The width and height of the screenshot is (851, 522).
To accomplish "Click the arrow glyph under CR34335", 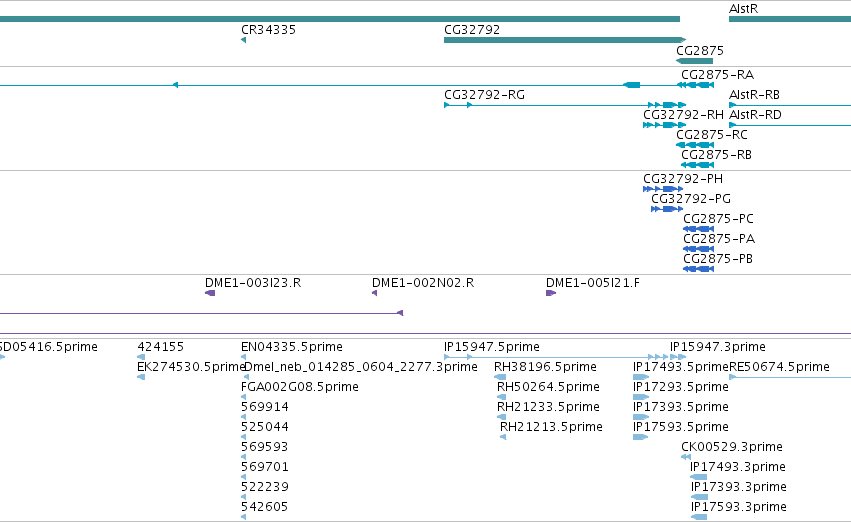I will coord(244,40).
